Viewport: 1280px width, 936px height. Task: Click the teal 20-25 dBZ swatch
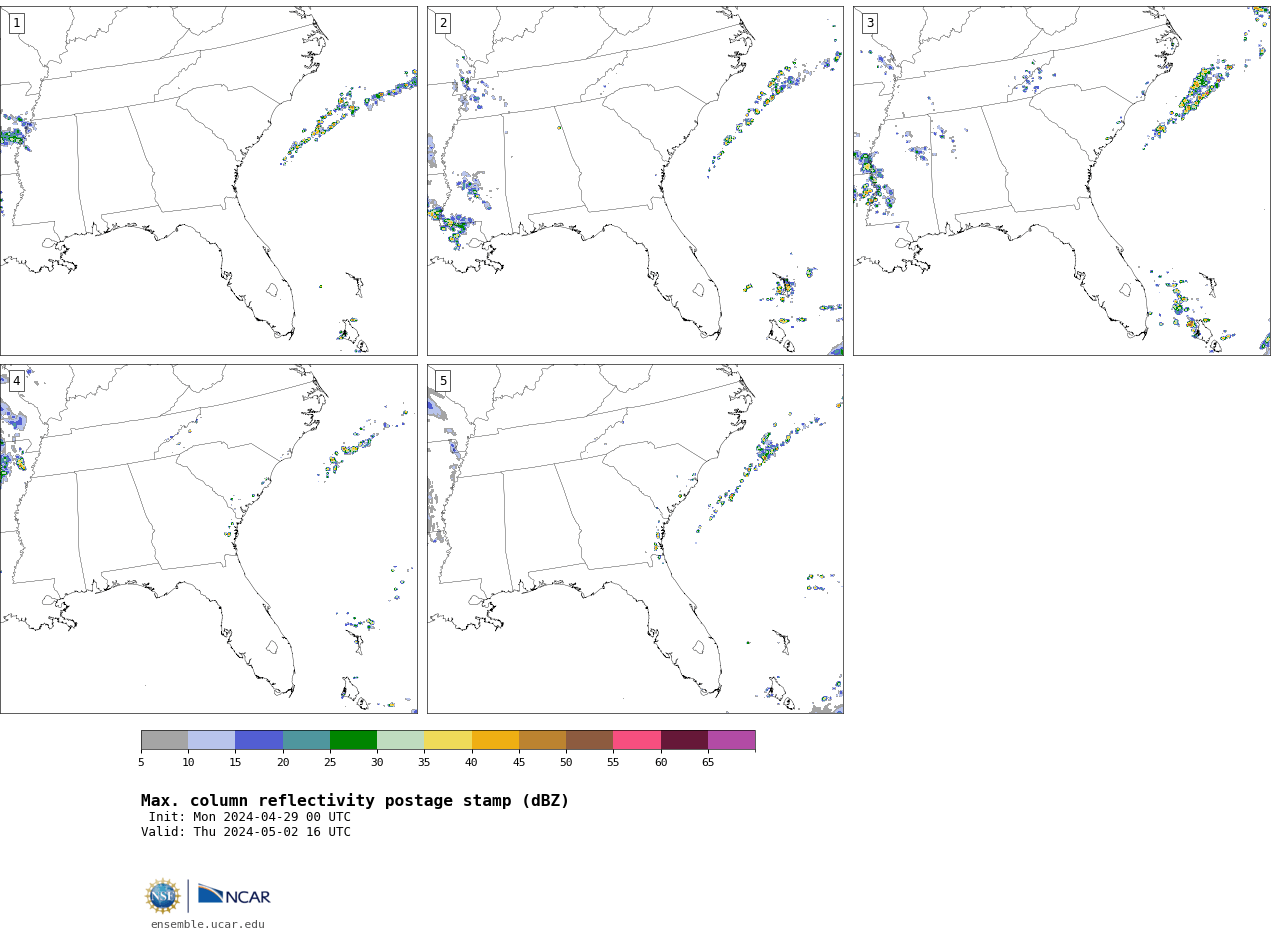pyautogui.click(x=306, y=740)
